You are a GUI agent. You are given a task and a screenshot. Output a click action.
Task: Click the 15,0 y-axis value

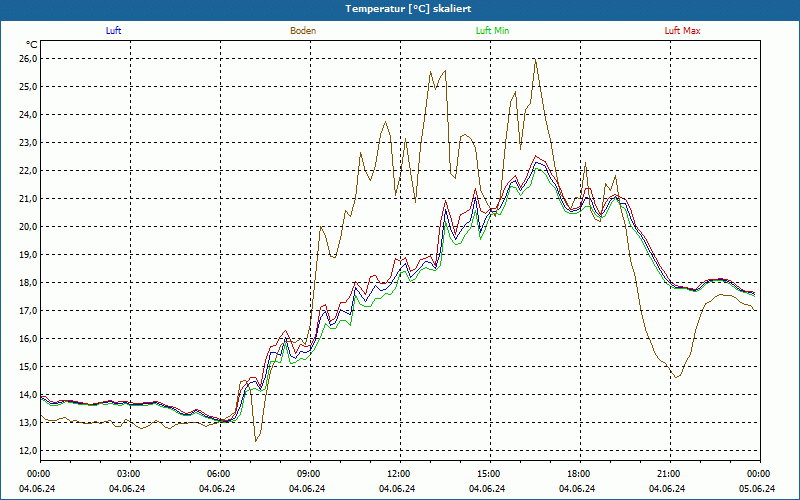pos(29,367)
